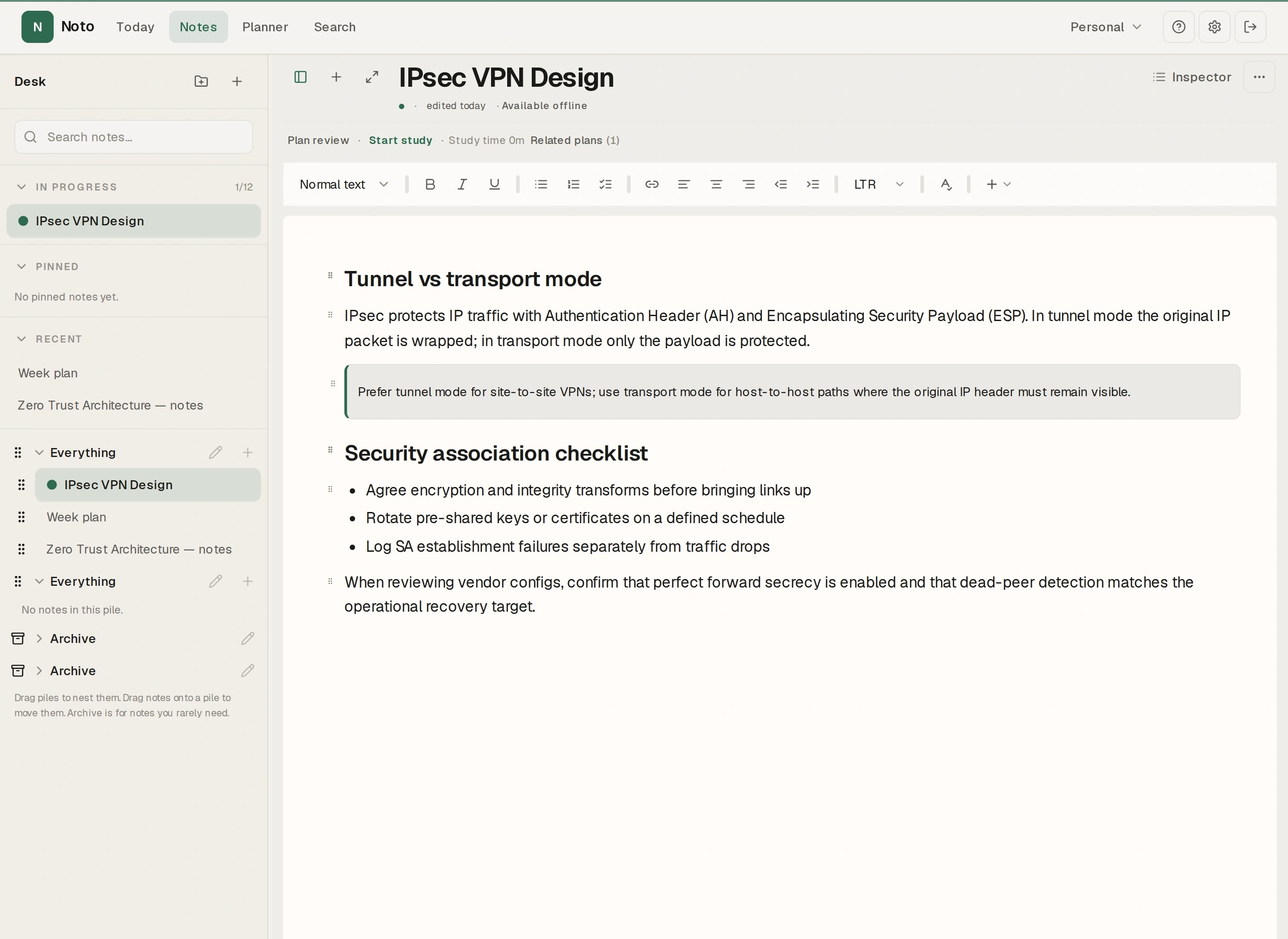Open the Planner tab
The height and width of the screenshot is (939, 1288).
[x=265, y=27]
